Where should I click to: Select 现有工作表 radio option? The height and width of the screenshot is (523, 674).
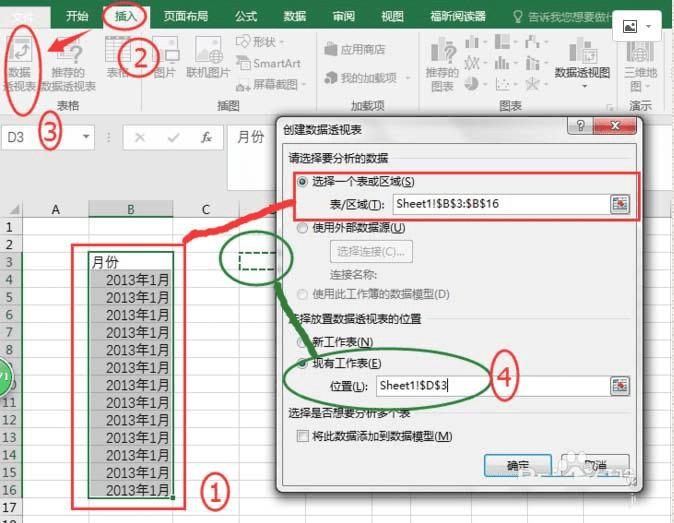[303, 364]
